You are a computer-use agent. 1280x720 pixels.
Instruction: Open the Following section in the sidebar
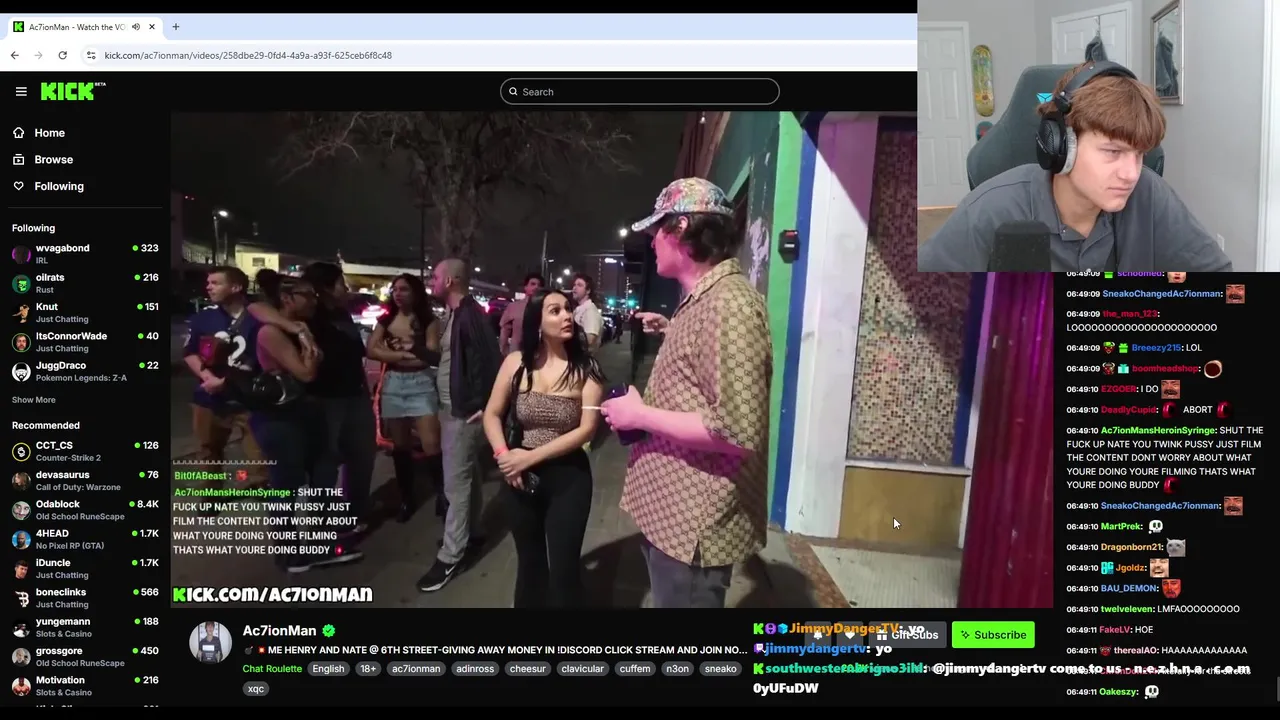click(x=59, y=186)
